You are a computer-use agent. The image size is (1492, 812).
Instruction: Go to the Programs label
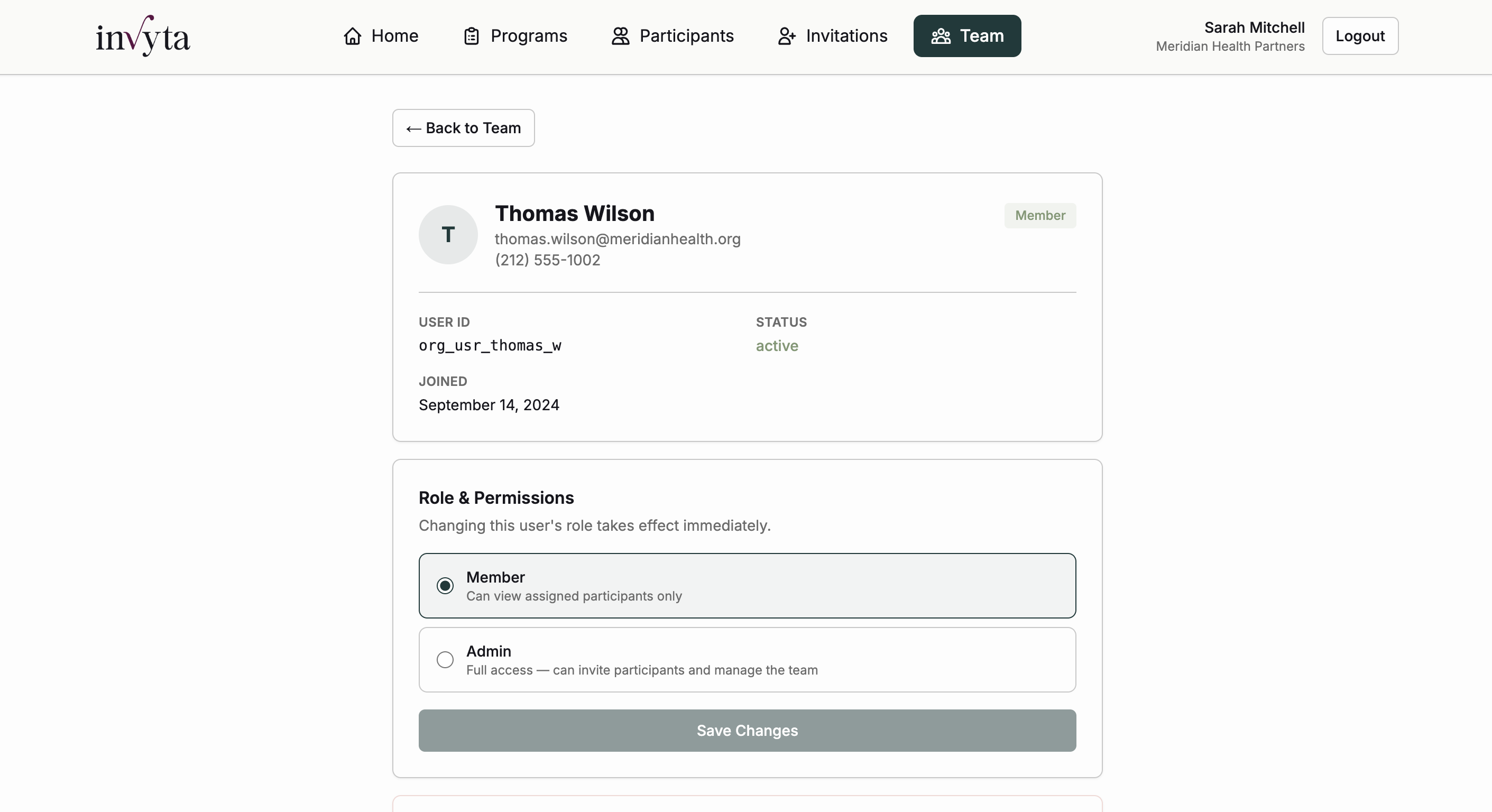(x=529, y=36)
